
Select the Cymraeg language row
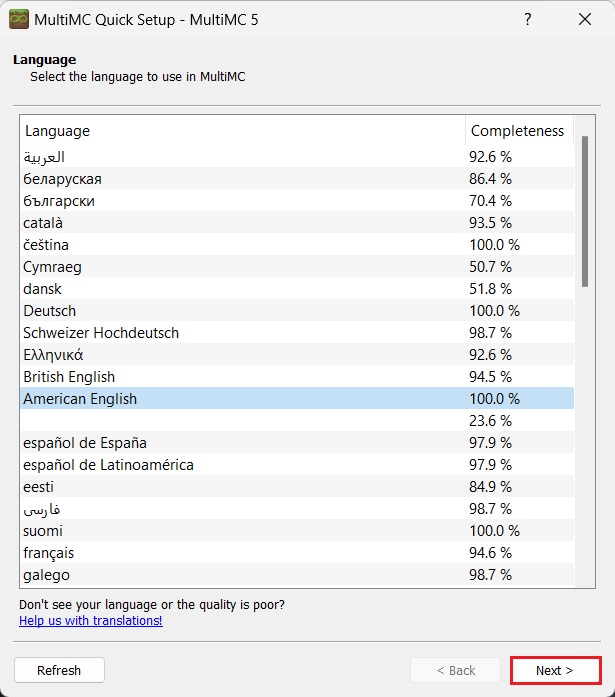click(297, 267)
